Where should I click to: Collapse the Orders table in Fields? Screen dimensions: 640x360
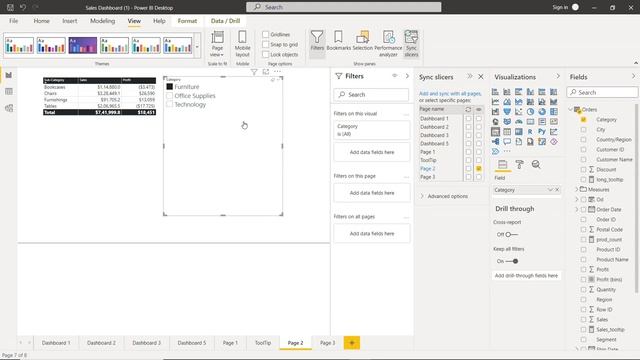pyautogui.click(x=571, y=109)
